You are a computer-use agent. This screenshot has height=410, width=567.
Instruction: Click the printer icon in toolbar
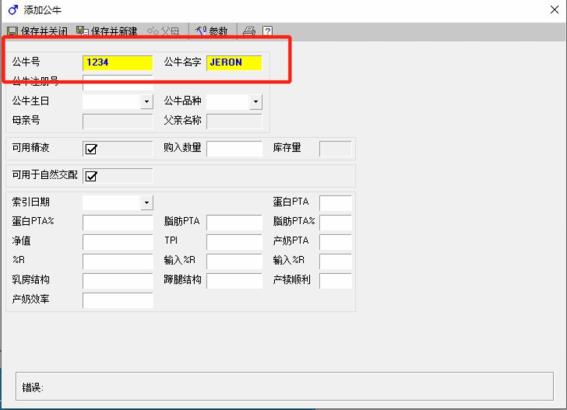(249, 31)
